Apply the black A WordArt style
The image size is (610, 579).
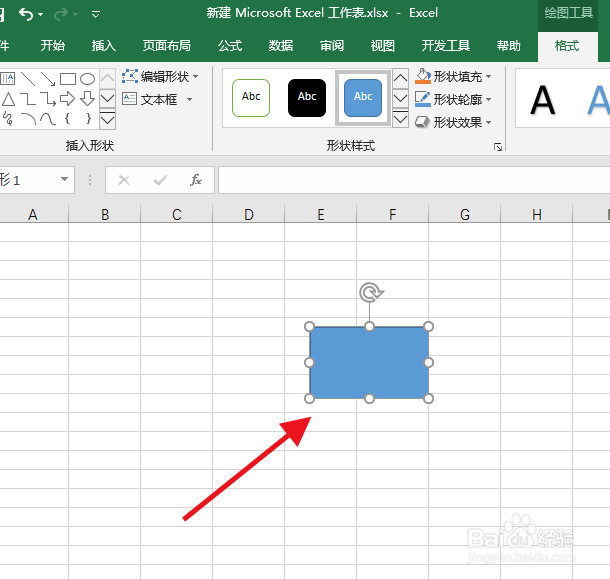click(x=543, y=100)
